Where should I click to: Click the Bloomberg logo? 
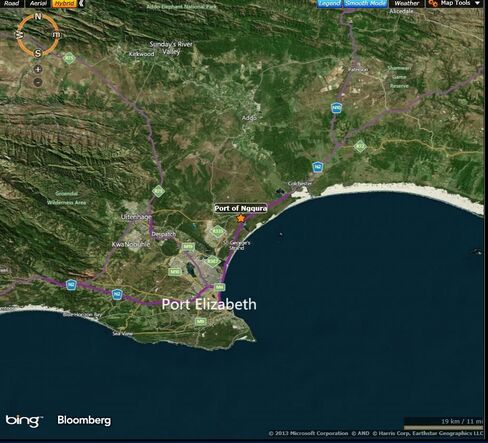coord(84,420)
